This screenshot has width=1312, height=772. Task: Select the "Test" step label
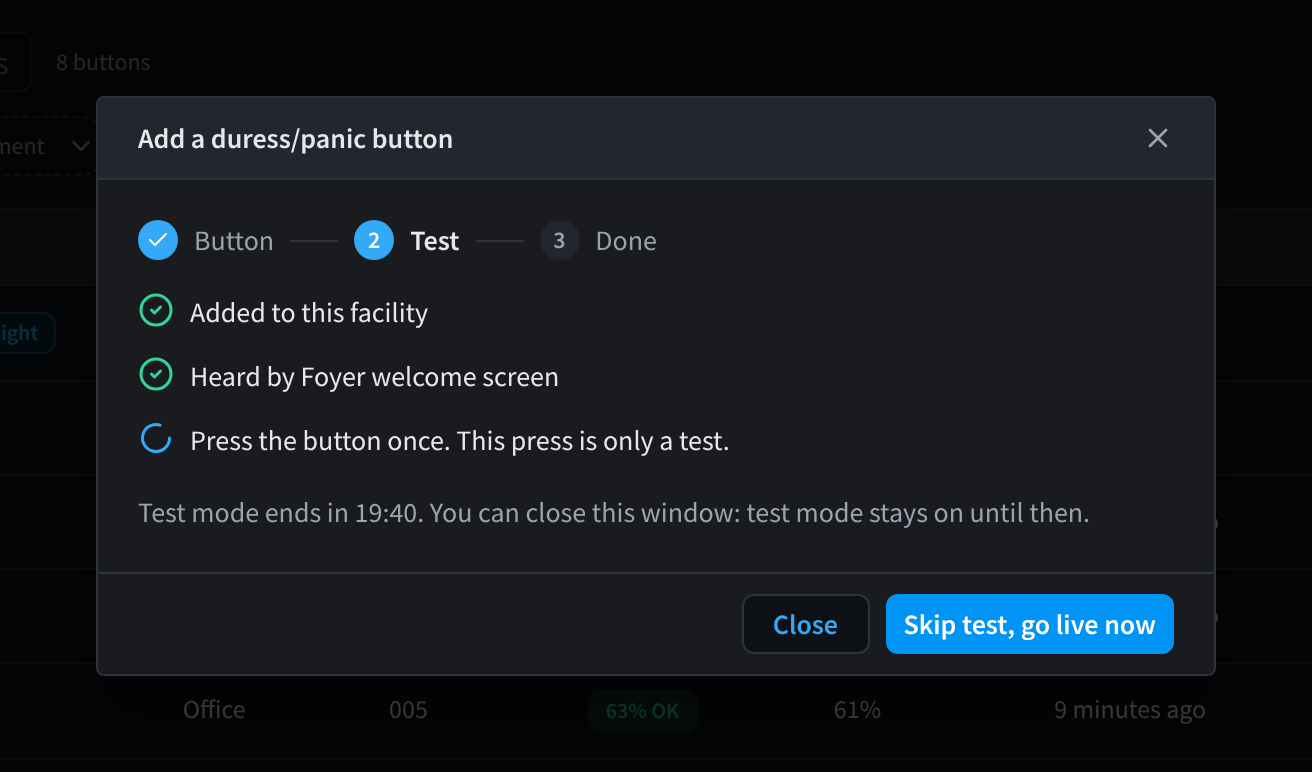pyautogui.click(x=435, y=241)
